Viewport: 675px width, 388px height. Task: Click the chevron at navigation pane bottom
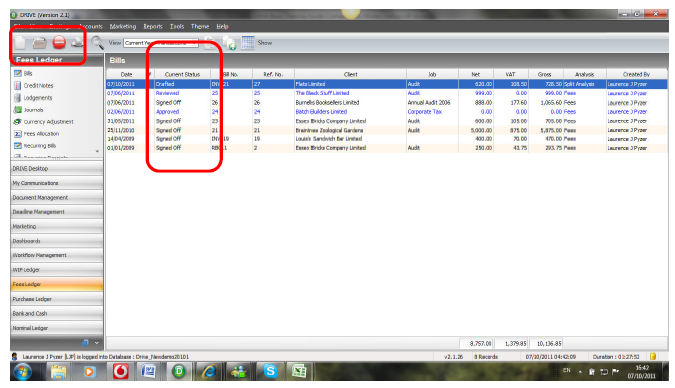[97, 343]
